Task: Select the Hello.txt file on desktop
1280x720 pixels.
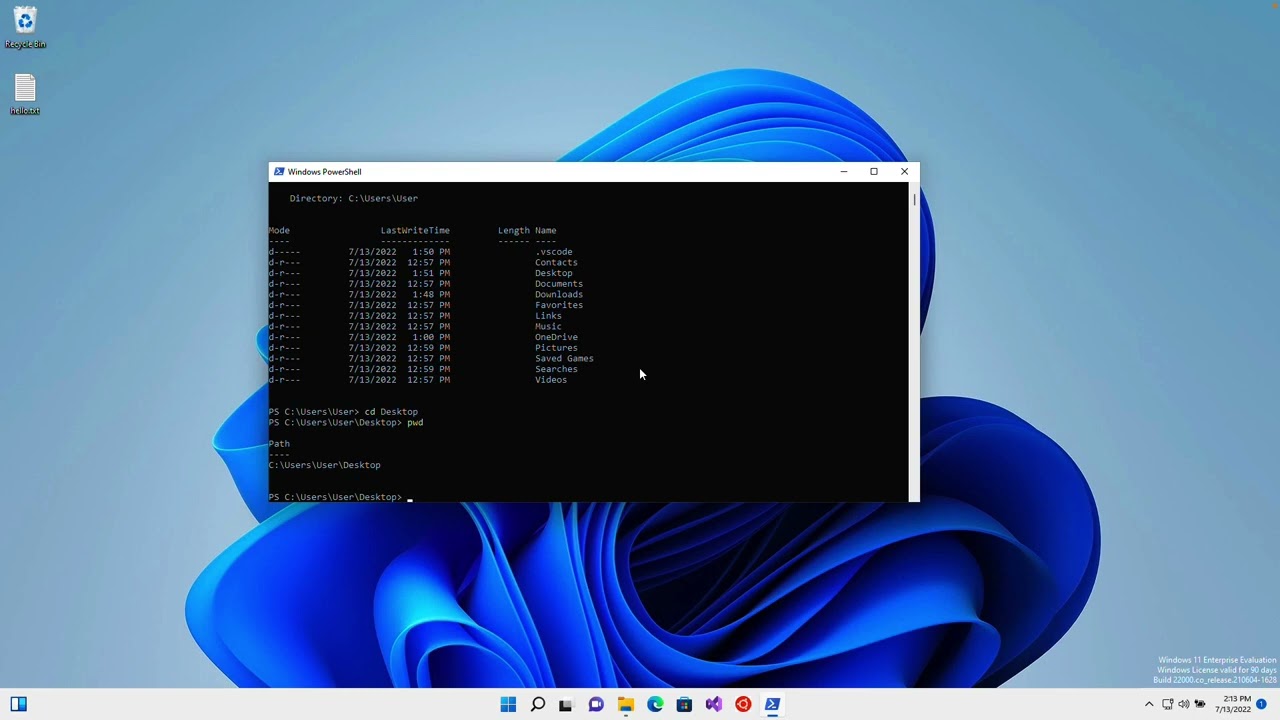Action: click(25, 95)
